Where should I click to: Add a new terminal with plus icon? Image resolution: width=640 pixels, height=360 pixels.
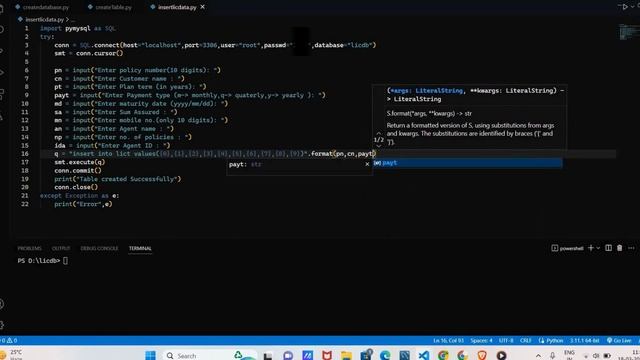pos(590,248)
